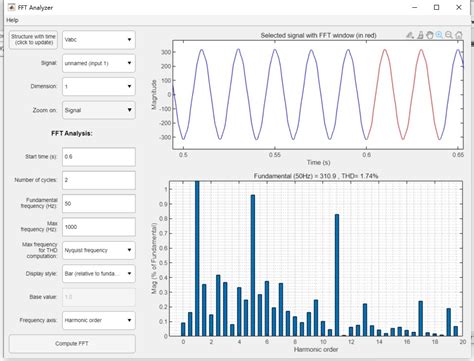Screen dimensions: 474x361
Task: Expand the Zoom on dropdown
Action: pos(99,110)
